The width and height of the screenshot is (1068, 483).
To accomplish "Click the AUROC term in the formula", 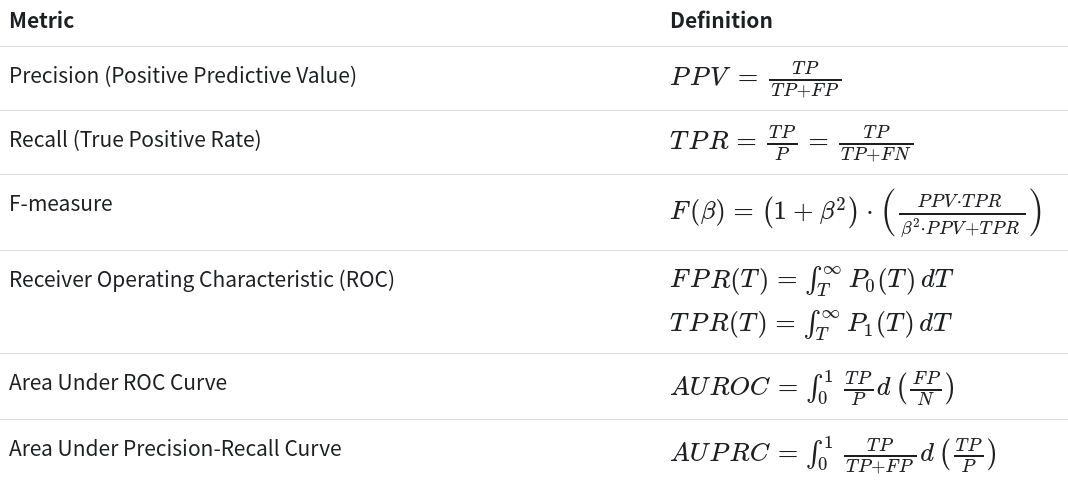I will (720, 387).
